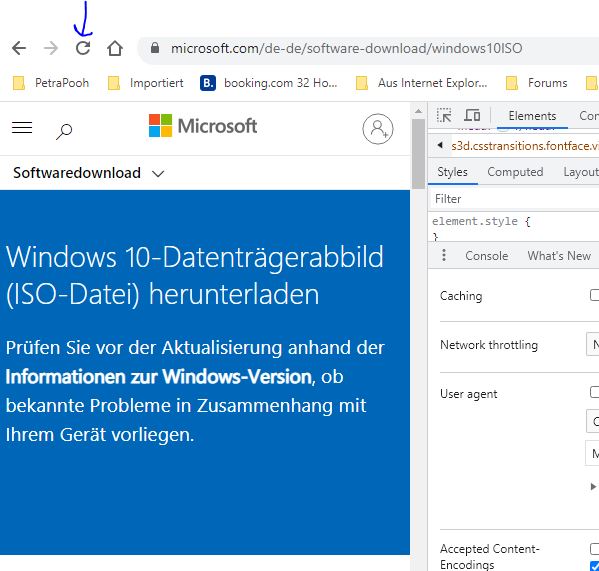Toggle the User agent checkbox

tap(594, 392)
